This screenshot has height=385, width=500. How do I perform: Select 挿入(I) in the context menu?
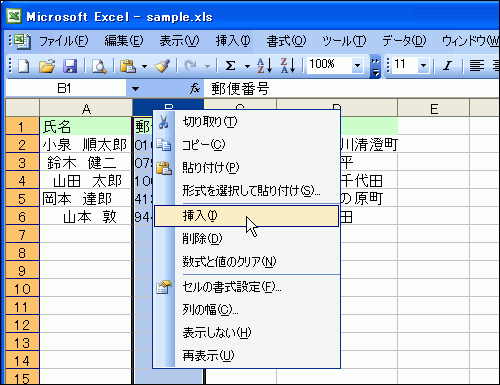point(246,216)
